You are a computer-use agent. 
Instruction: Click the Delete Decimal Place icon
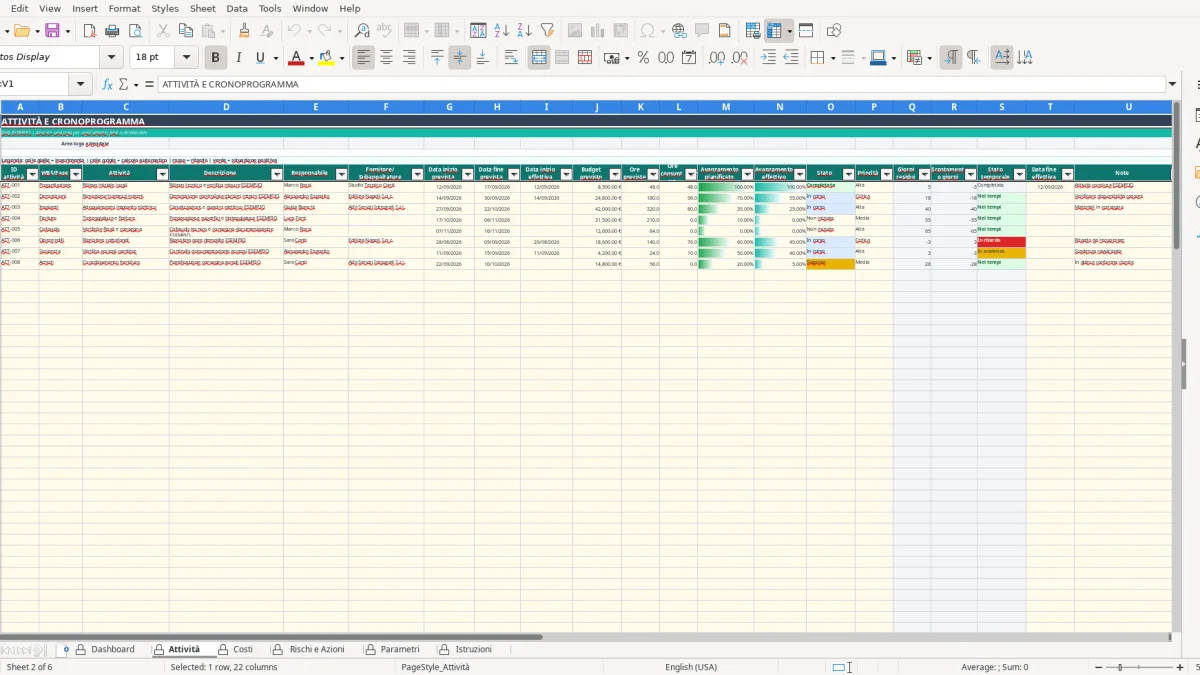740,58
